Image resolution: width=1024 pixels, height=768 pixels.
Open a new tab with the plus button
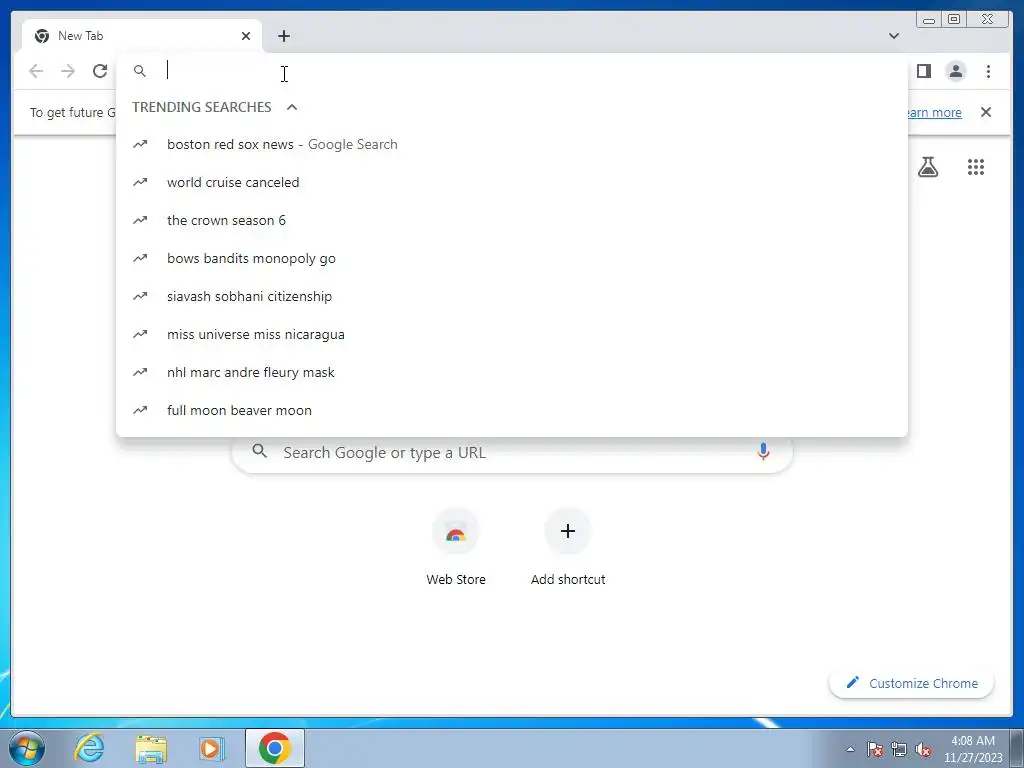point(283,36)
